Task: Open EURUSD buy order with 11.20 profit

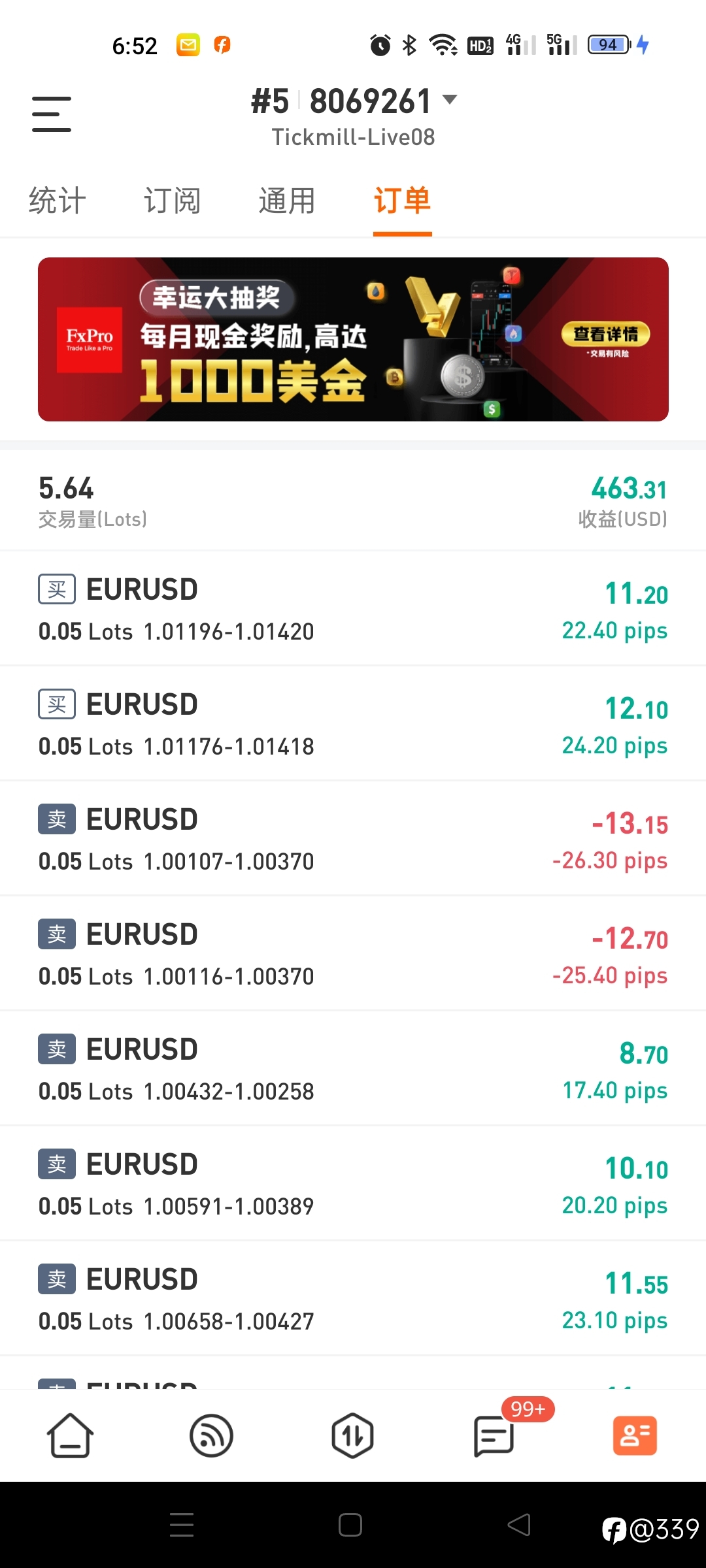Action: [x=353, y=608]
